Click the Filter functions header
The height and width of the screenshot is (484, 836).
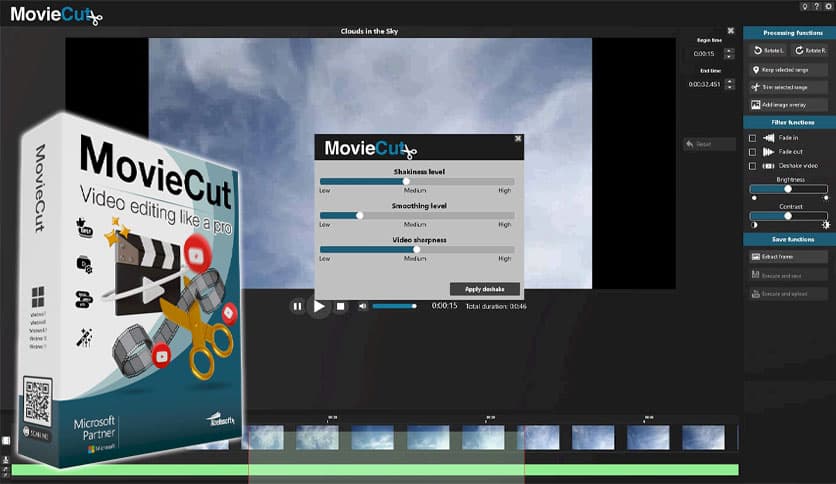790,123
